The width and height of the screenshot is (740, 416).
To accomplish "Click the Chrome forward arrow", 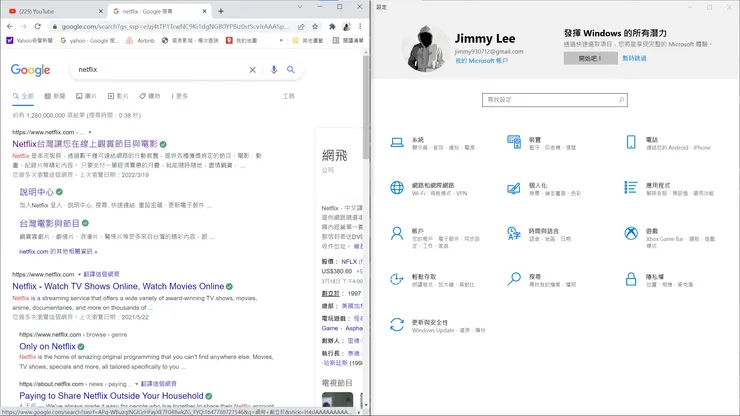I will [24, 26].
